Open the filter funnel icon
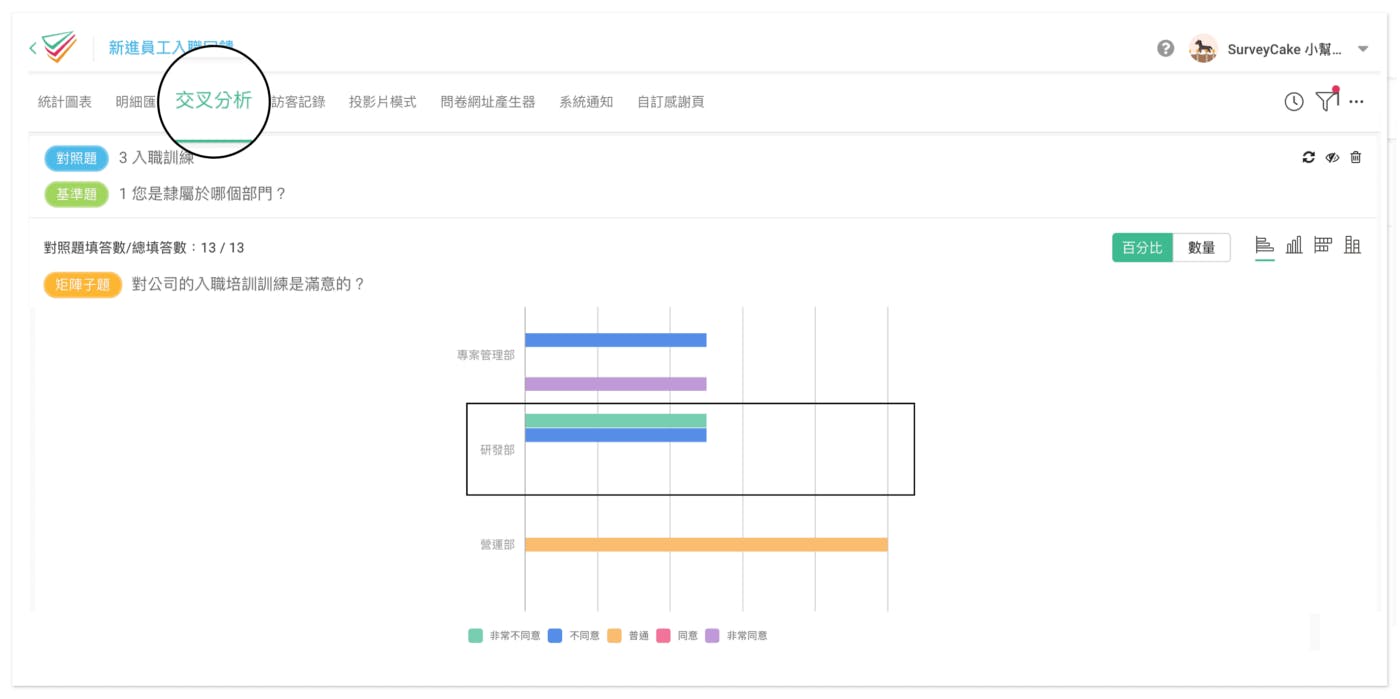The image size is (1400, 699). (1326, 101)
